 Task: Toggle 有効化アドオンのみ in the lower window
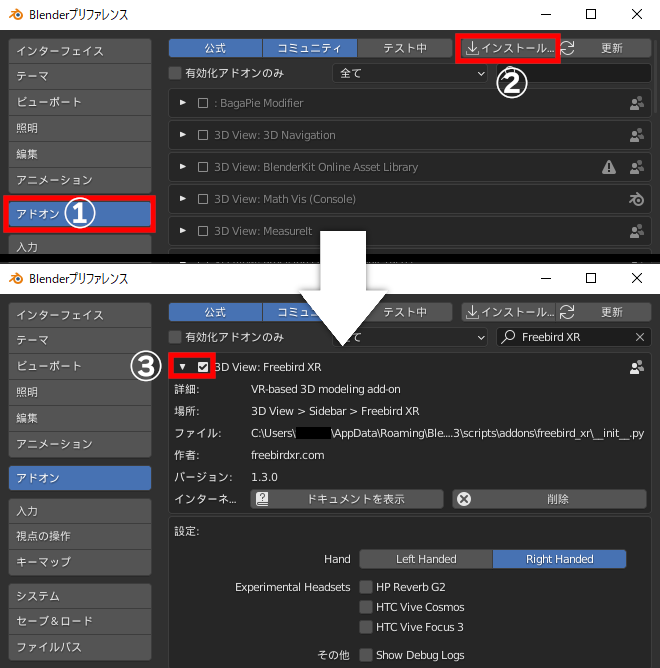pos(175,337)
